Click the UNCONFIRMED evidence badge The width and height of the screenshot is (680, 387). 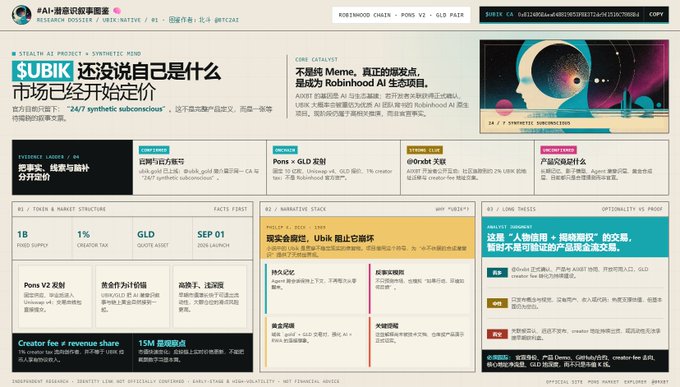tap(558, 150)
